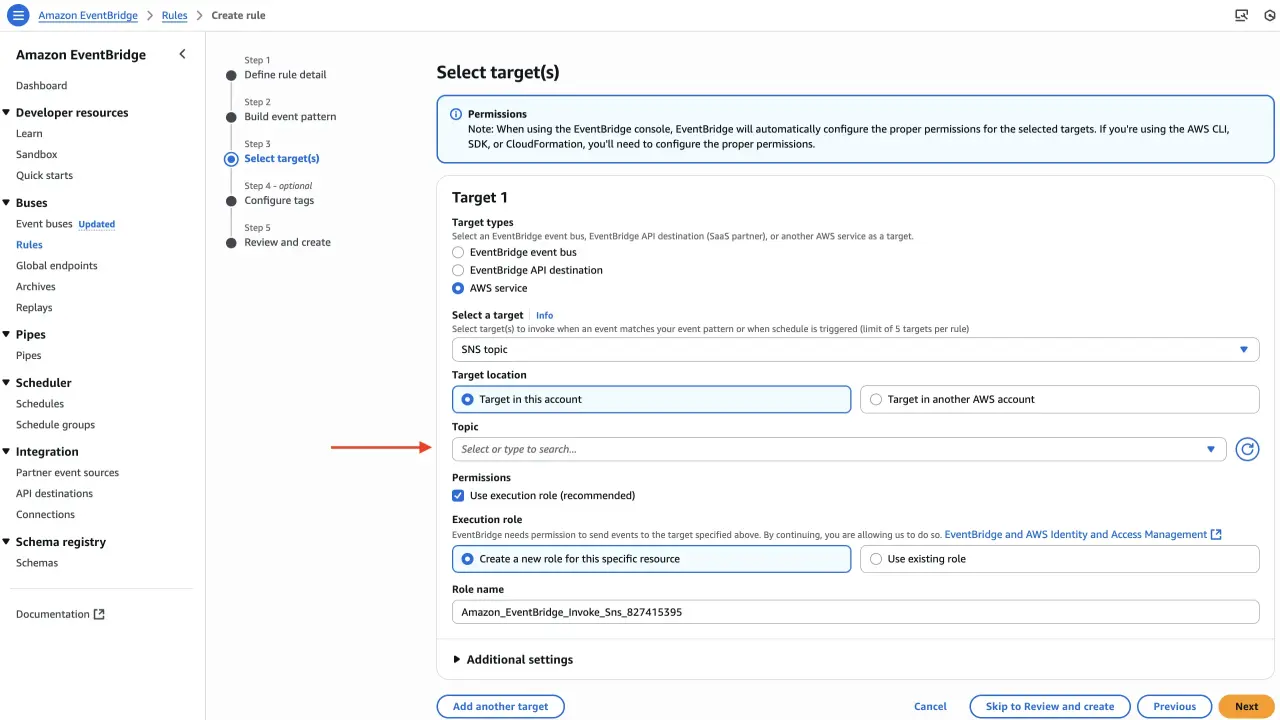Collapse Developer resources section
The image size is (1280, 720).
pyautogui.click(x=7, y=113)
